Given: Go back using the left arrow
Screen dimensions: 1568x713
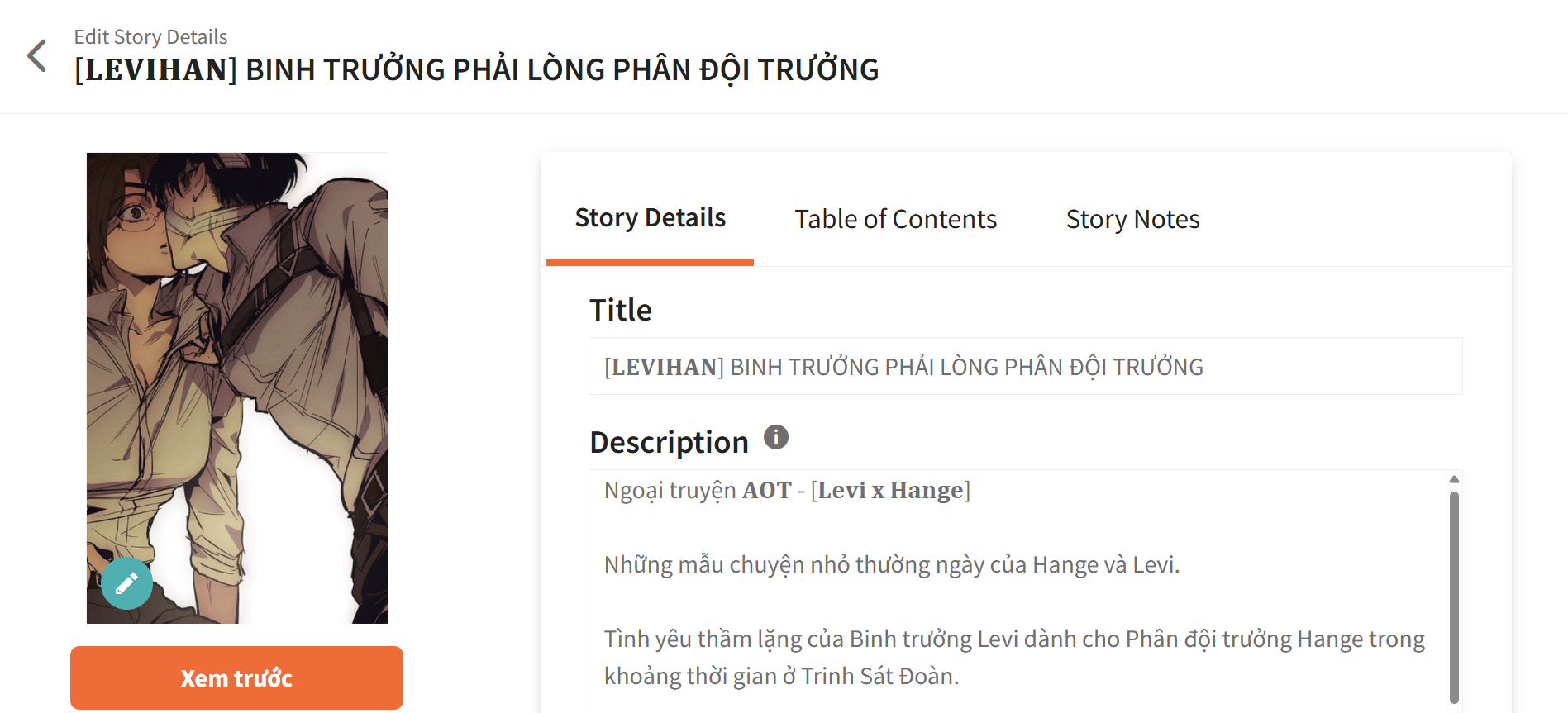Looking at the screenshot, I should pos(37,56).
